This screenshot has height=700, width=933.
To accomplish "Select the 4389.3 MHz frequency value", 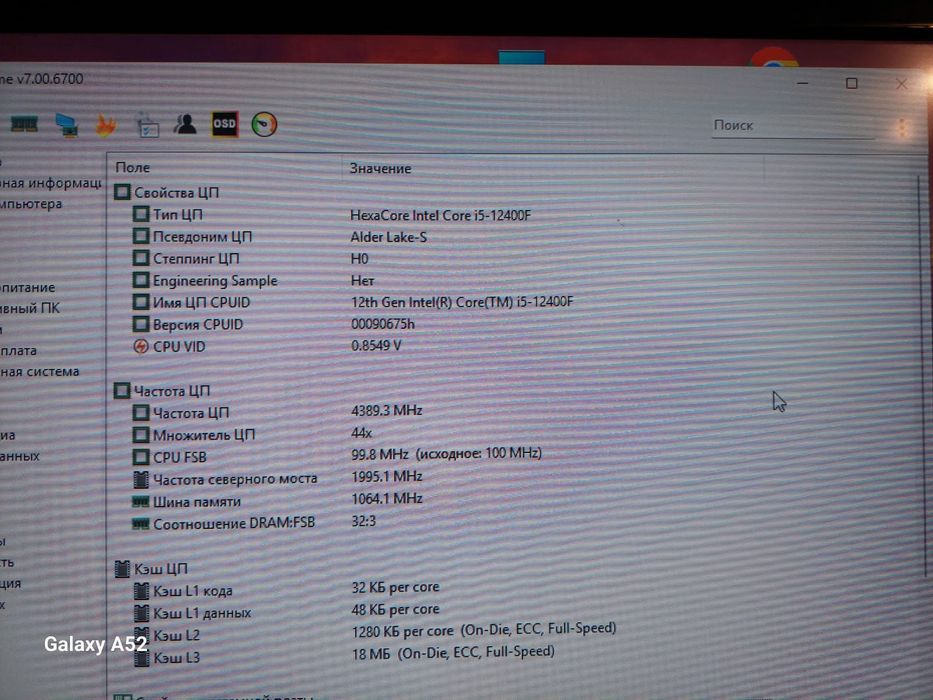I will click(x=387, y=410).
